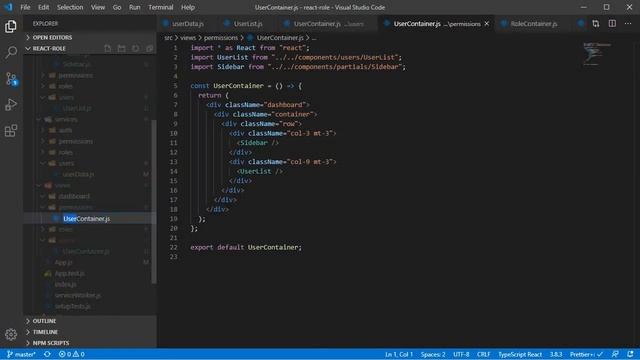
Task: Open the Extensions view
Action: (x=11, y=131)
